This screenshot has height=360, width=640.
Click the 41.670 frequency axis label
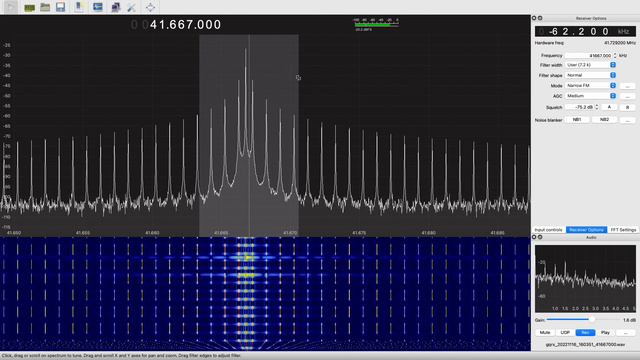pyautogui.click(x=290, y=233)
